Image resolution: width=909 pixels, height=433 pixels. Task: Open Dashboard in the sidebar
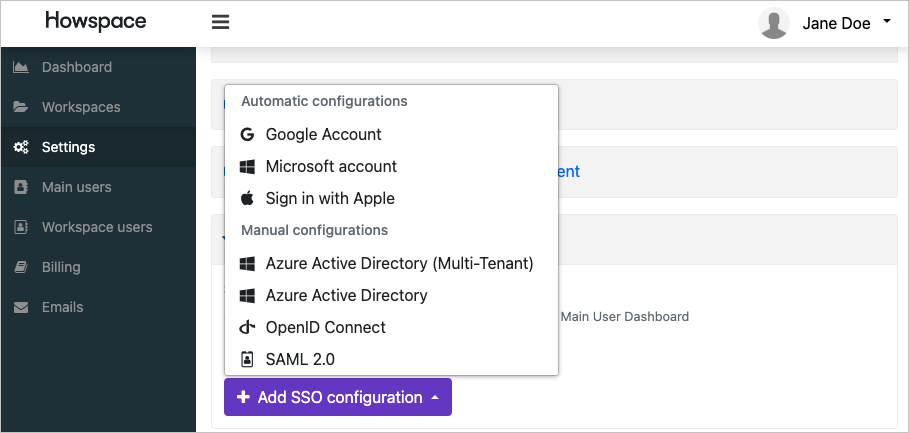tap(99, 67)
